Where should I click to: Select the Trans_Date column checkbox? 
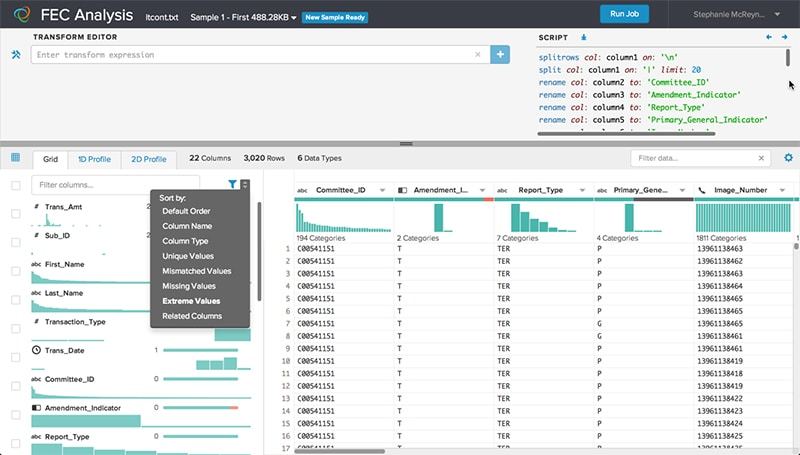(x=15, y=357)
